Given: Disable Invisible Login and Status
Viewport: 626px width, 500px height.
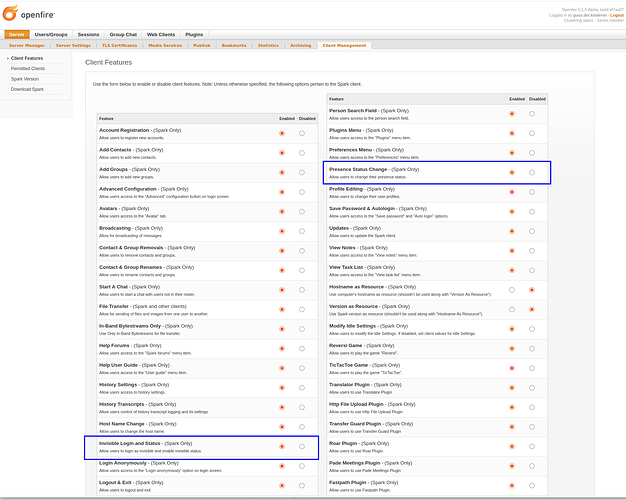Looking at the screenshot, I should tap(302, 446).
